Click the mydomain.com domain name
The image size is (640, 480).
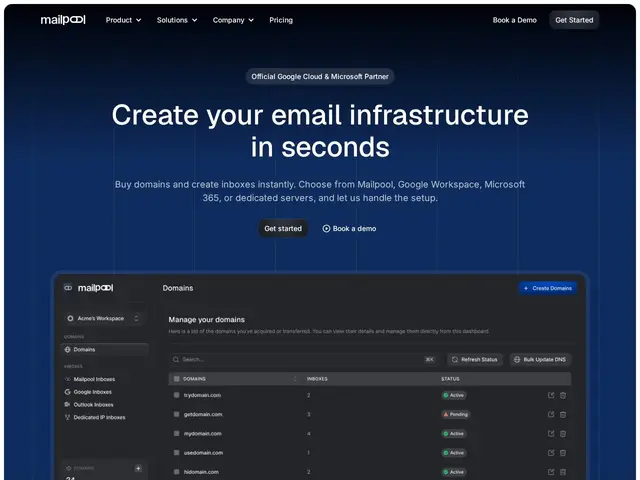click(202, 433)
